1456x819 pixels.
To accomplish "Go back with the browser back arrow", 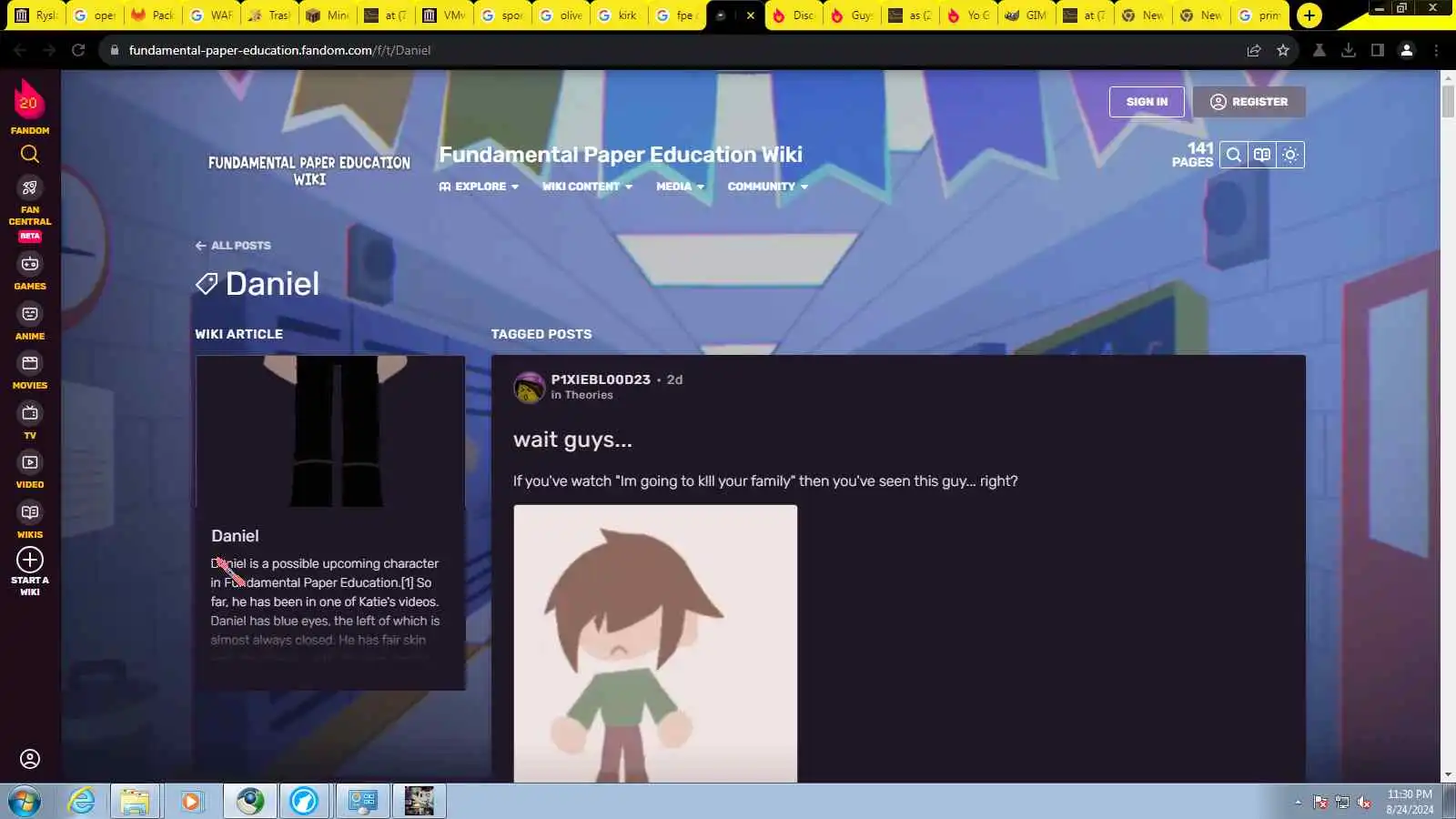I will [20, 50].
